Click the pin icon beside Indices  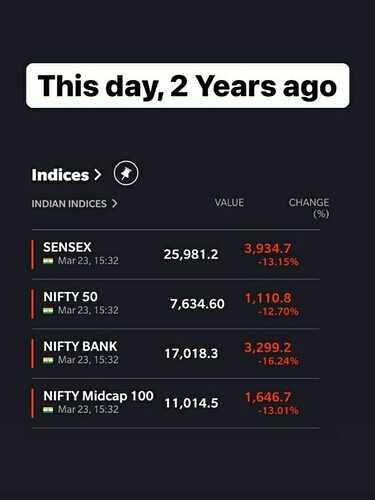[x=126, y=173]
